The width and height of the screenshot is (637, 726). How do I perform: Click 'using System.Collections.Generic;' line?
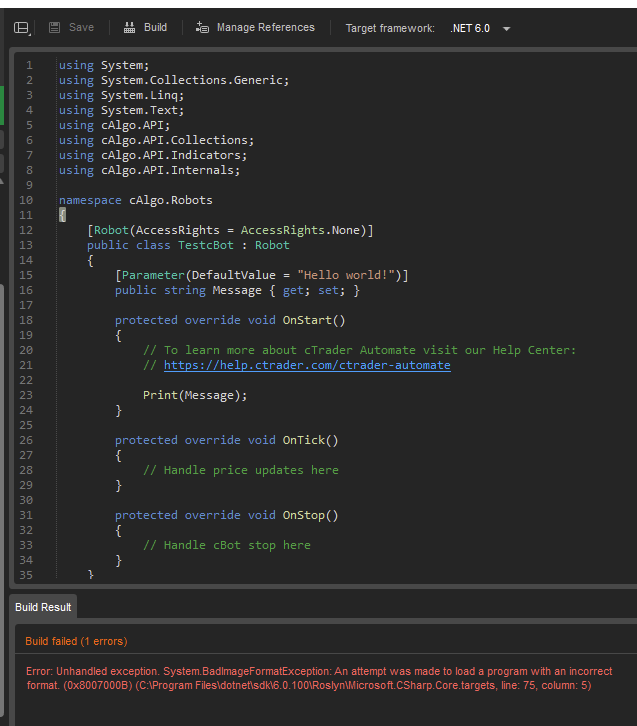point(174,81)
